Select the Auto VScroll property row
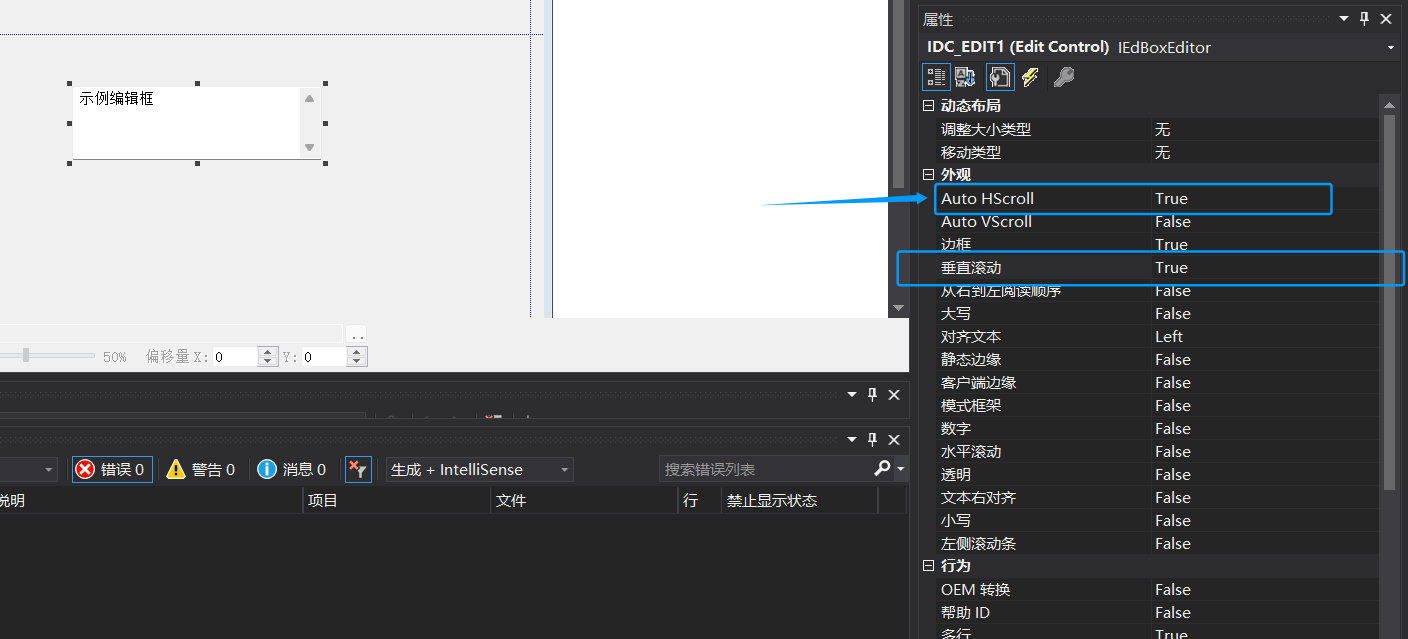1408x639 pixels. click(x=1157, y=221)
